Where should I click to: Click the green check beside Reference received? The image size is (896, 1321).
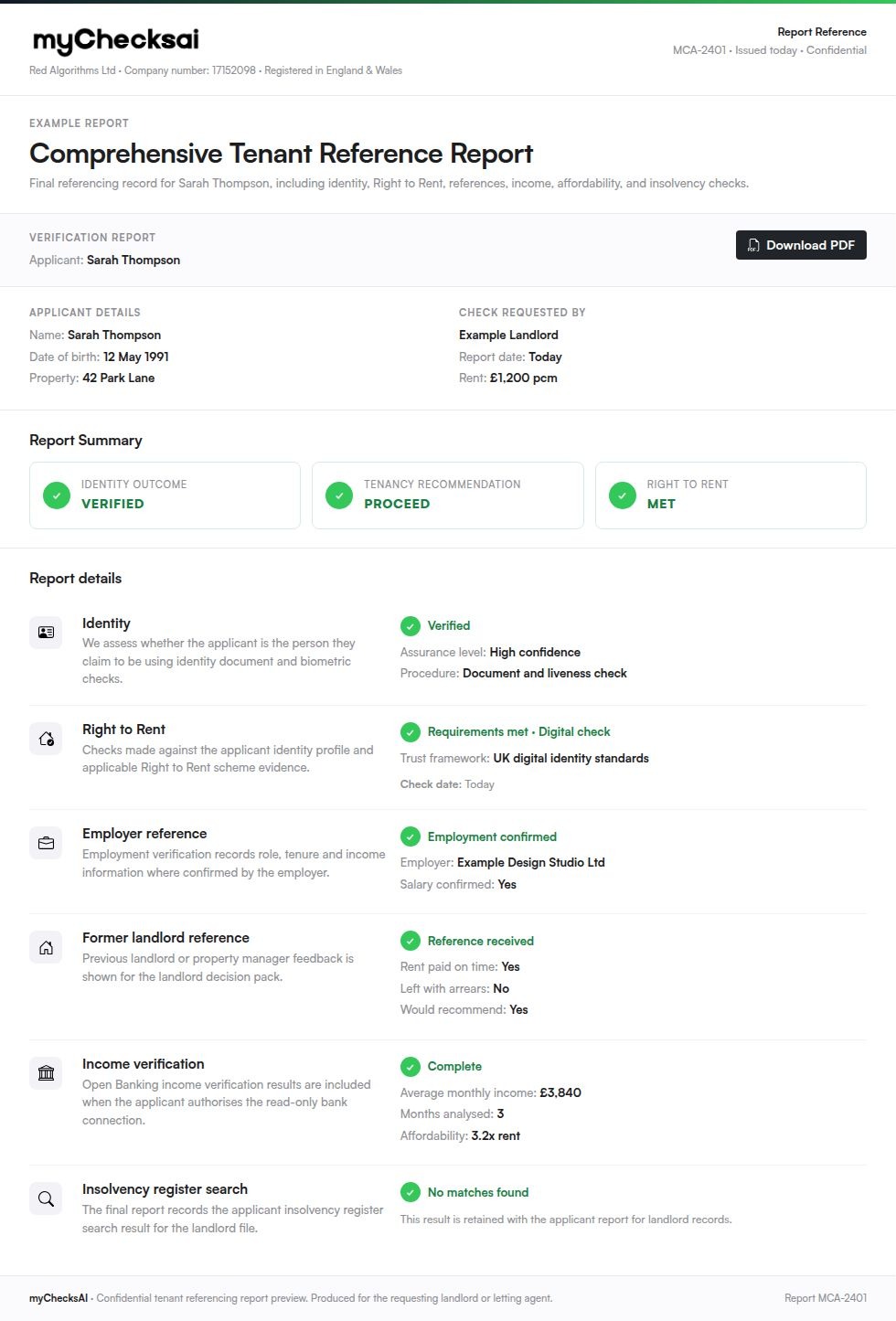point(411,941)
